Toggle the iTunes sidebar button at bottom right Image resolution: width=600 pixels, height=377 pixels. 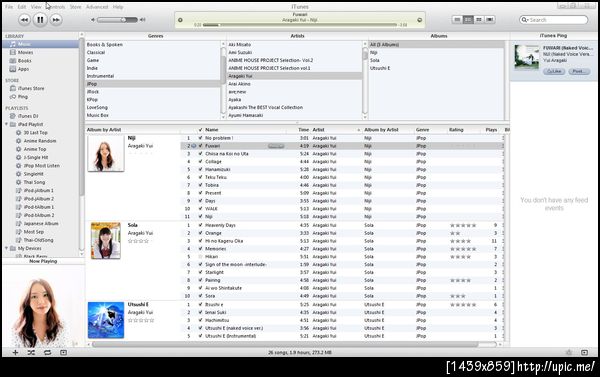[584, 353]
